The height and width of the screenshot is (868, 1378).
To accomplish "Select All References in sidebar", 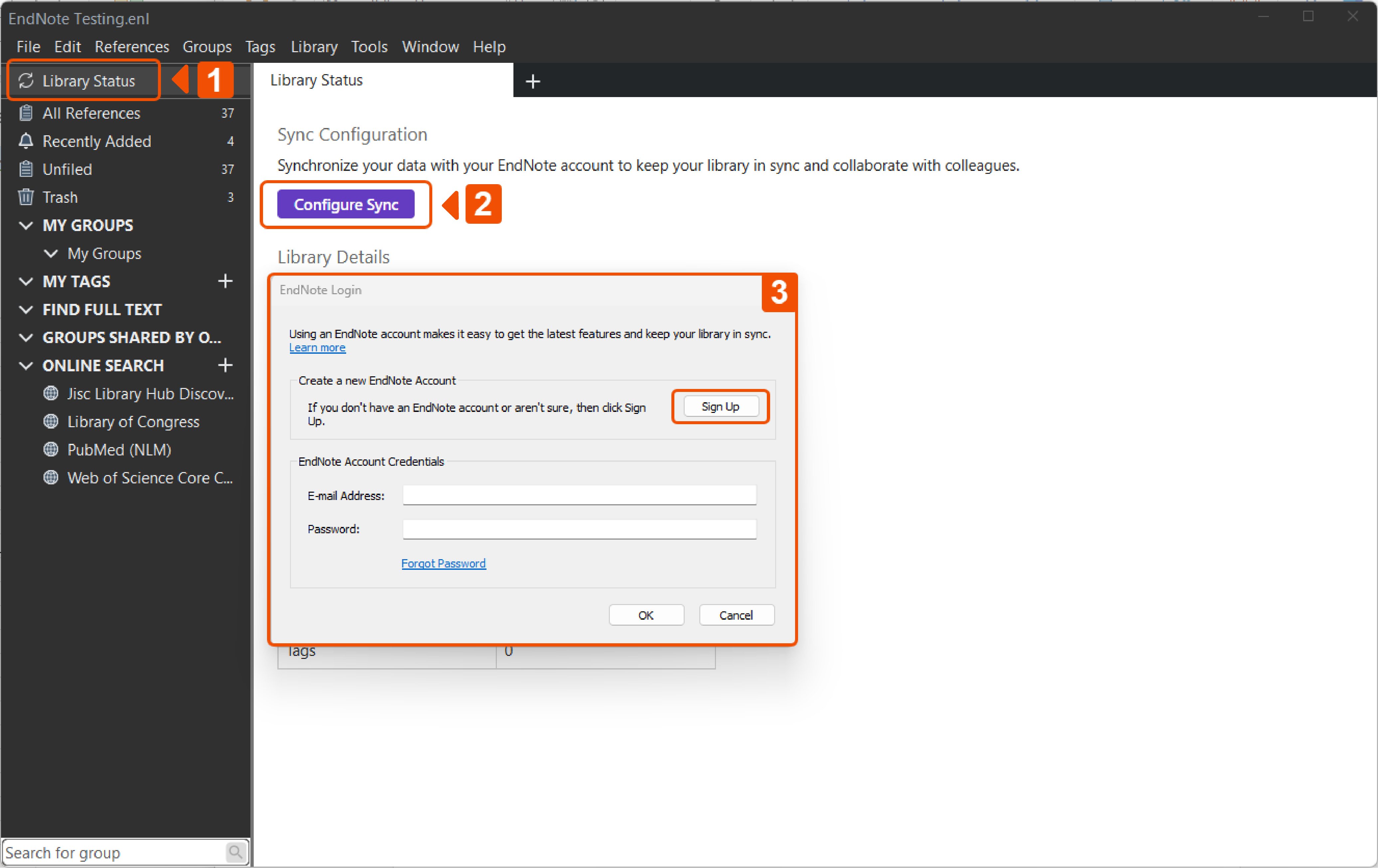I will coord(126,113).
